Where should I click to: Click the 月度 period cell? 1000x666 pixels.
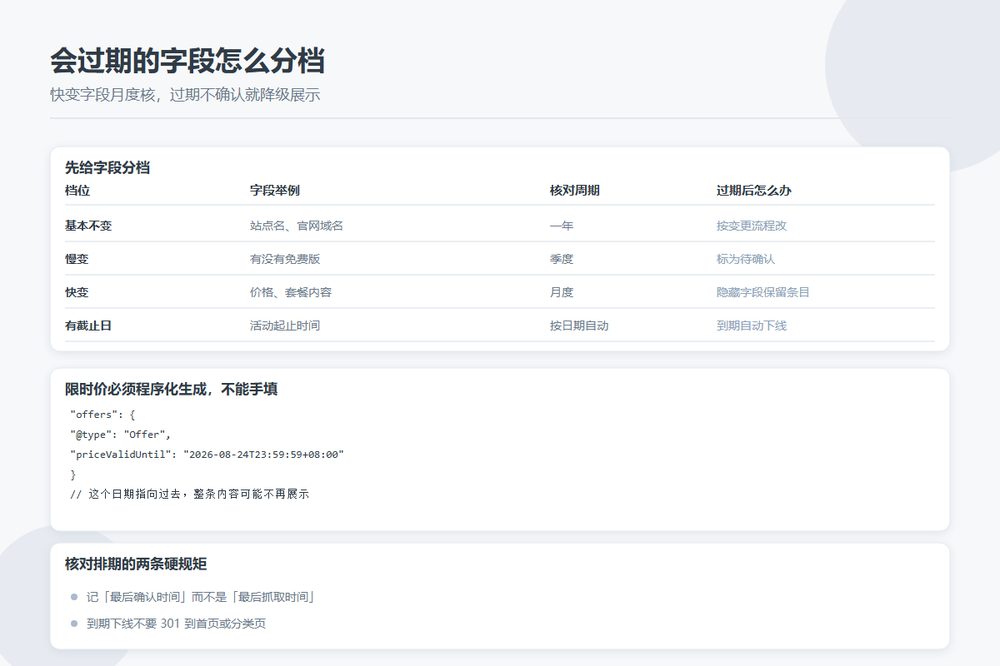tap(561, 292)
